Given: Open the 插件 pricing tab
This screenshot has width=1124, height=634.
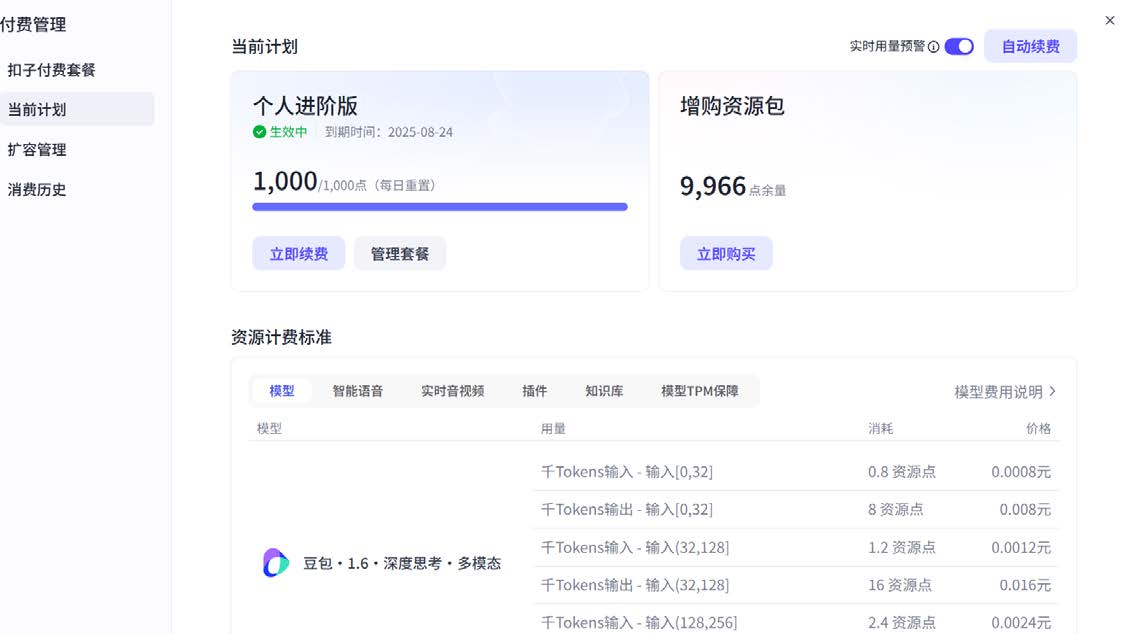Looking at the screenshot, I should 535,391.
